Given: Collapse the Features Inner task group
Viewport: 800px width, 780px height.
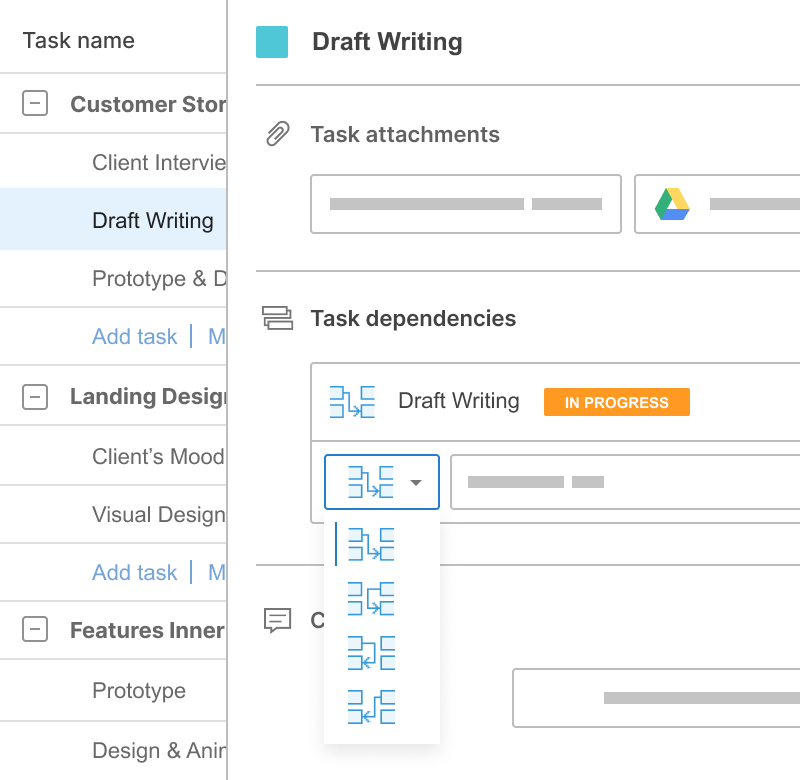Looking at the screenshot, I should point(35,630).
